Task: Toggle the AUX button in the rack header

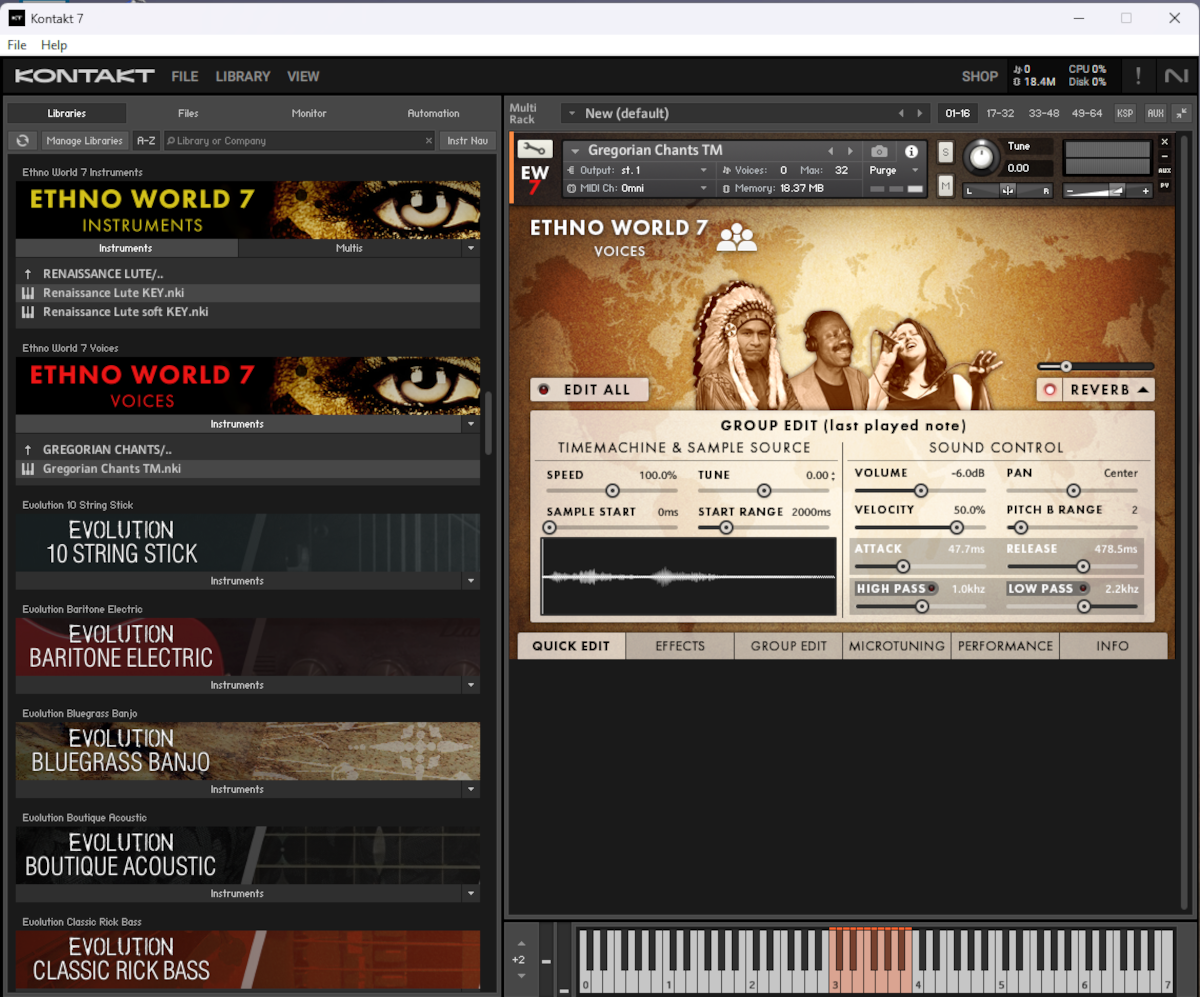Action: tap(1155, 113)
